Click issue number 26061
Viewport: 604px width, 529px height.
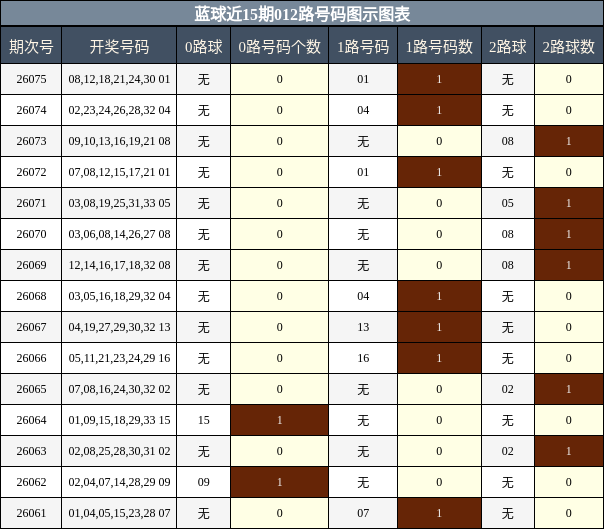[x=31, y=513]
